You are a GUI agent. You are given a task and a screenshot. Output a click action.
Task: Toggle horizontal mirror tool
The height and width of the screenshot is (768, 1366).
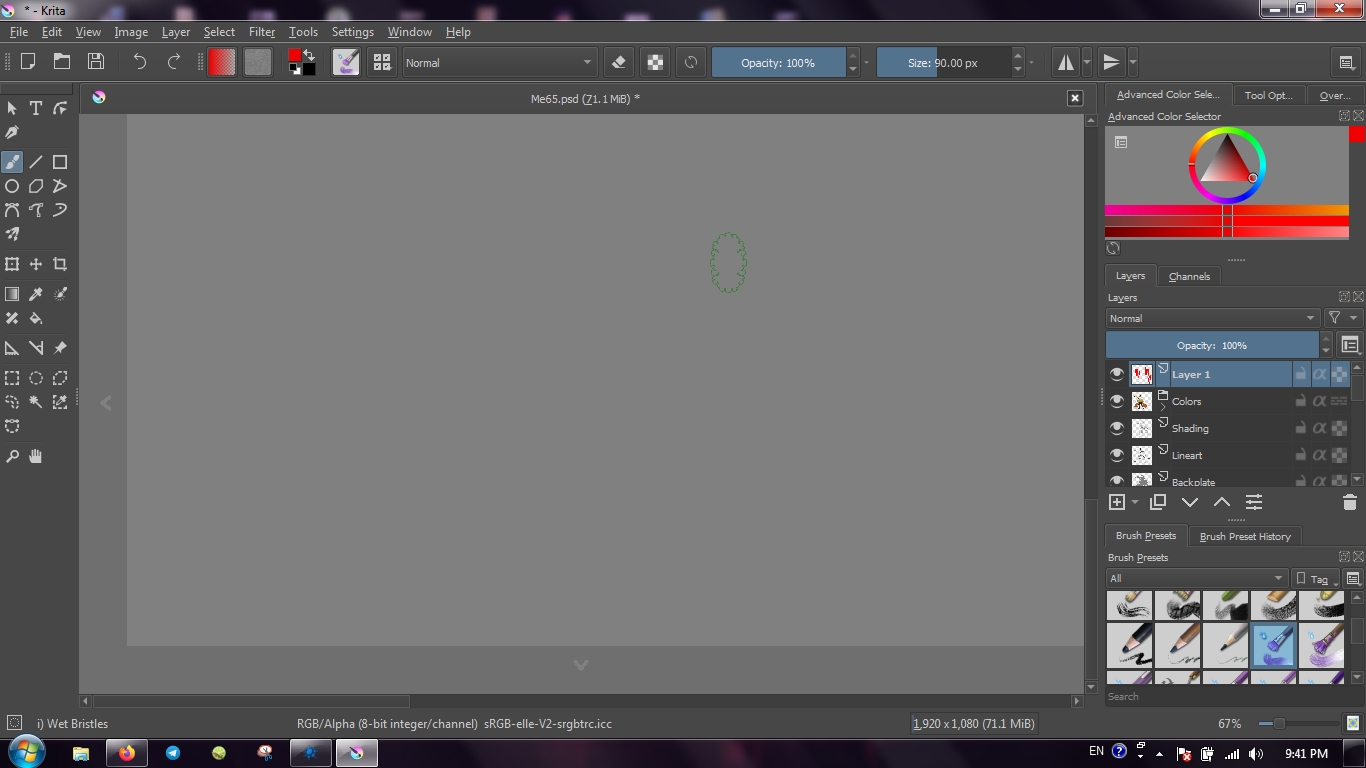[1066, 62]
